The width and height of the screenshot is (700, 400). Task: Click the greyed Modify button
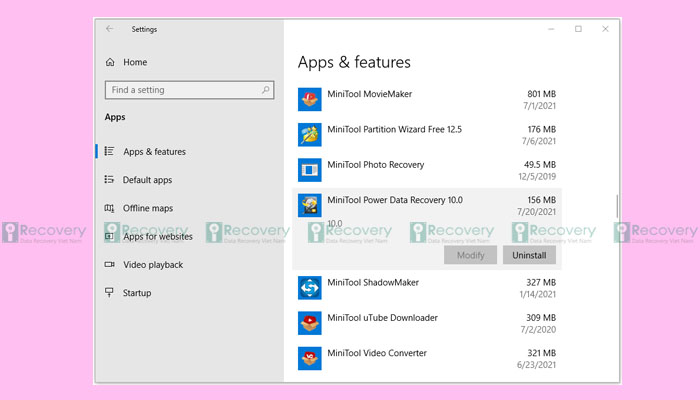(470, 255)
